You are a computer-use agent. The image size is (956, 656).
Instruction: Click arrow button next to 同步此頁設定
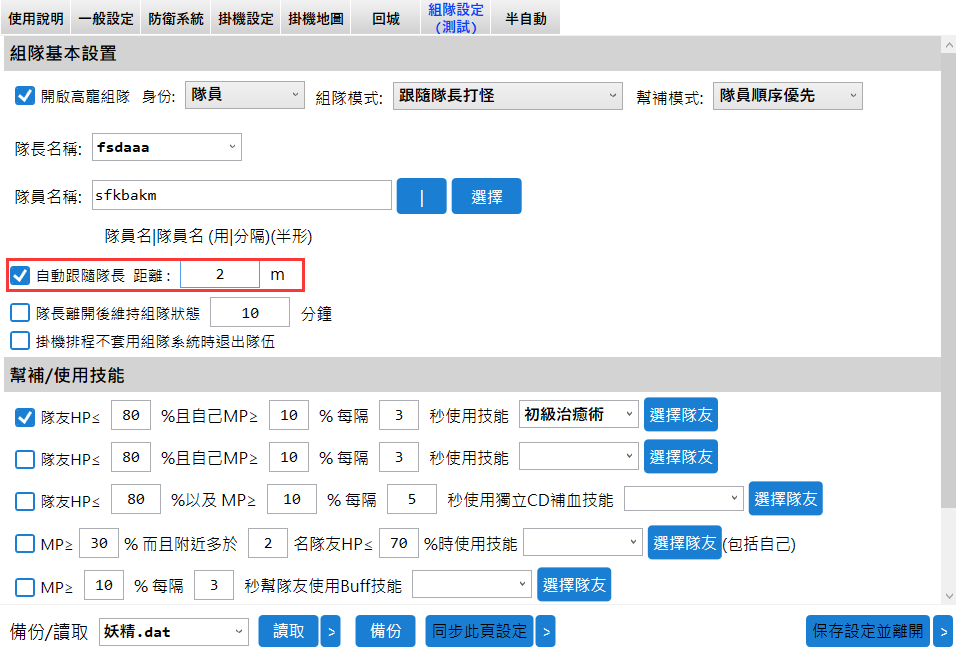pos(545,631)
